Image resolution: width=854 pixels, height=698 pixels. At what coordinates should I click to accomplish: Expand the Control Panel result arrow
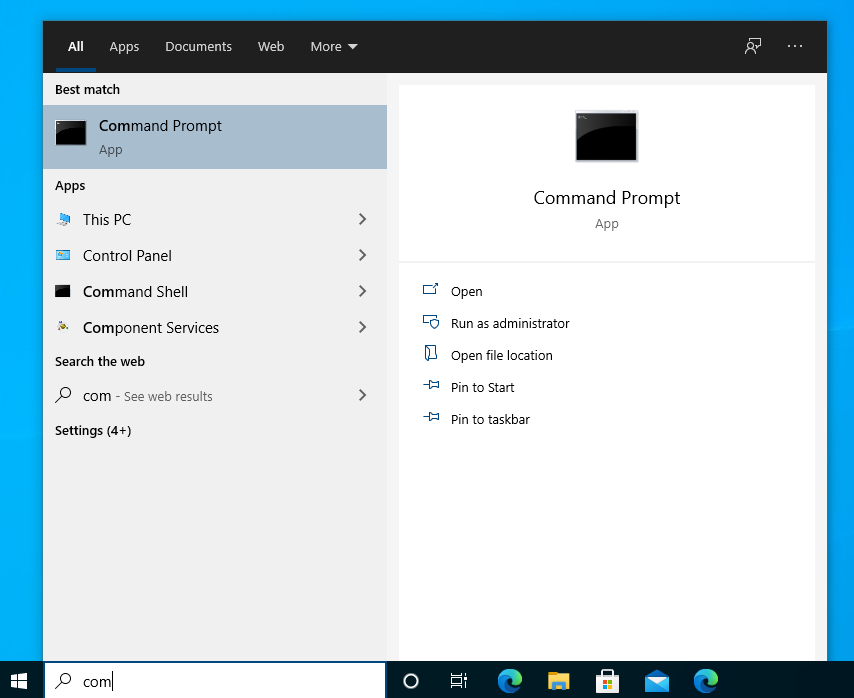(362, 255)
